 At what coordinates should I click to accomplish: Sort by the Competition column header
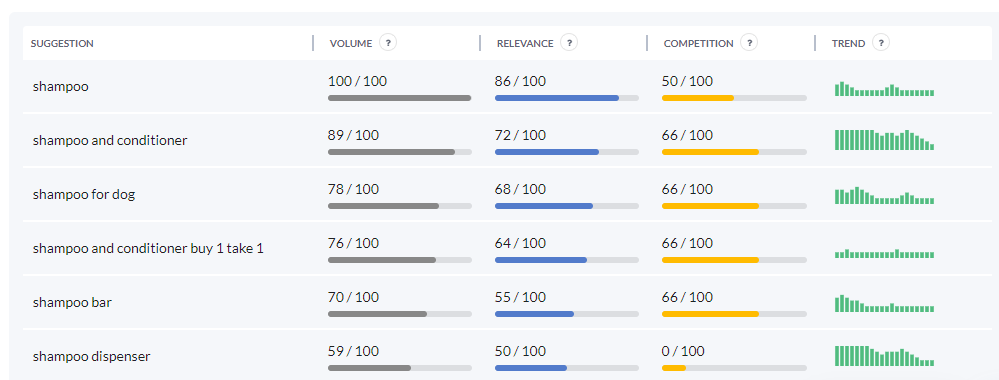tap(698, 43)
